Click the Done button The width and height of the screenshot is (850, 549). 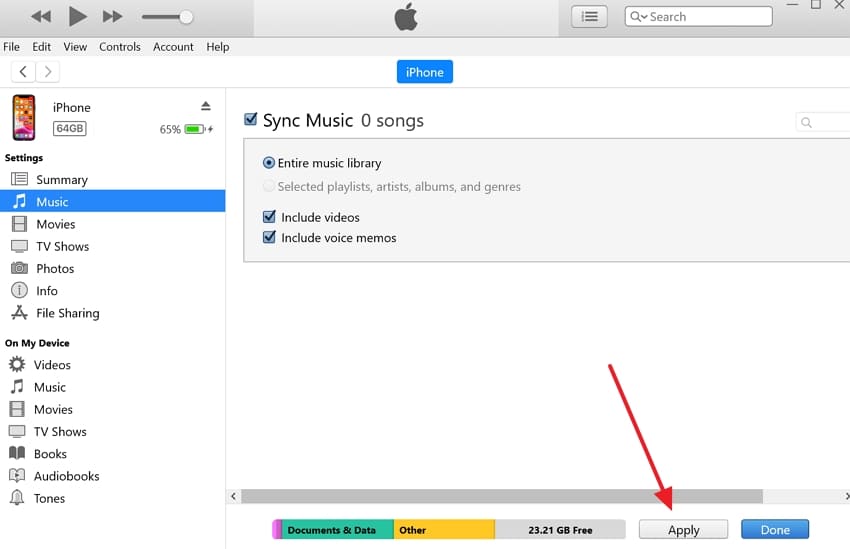pos(775,529)
